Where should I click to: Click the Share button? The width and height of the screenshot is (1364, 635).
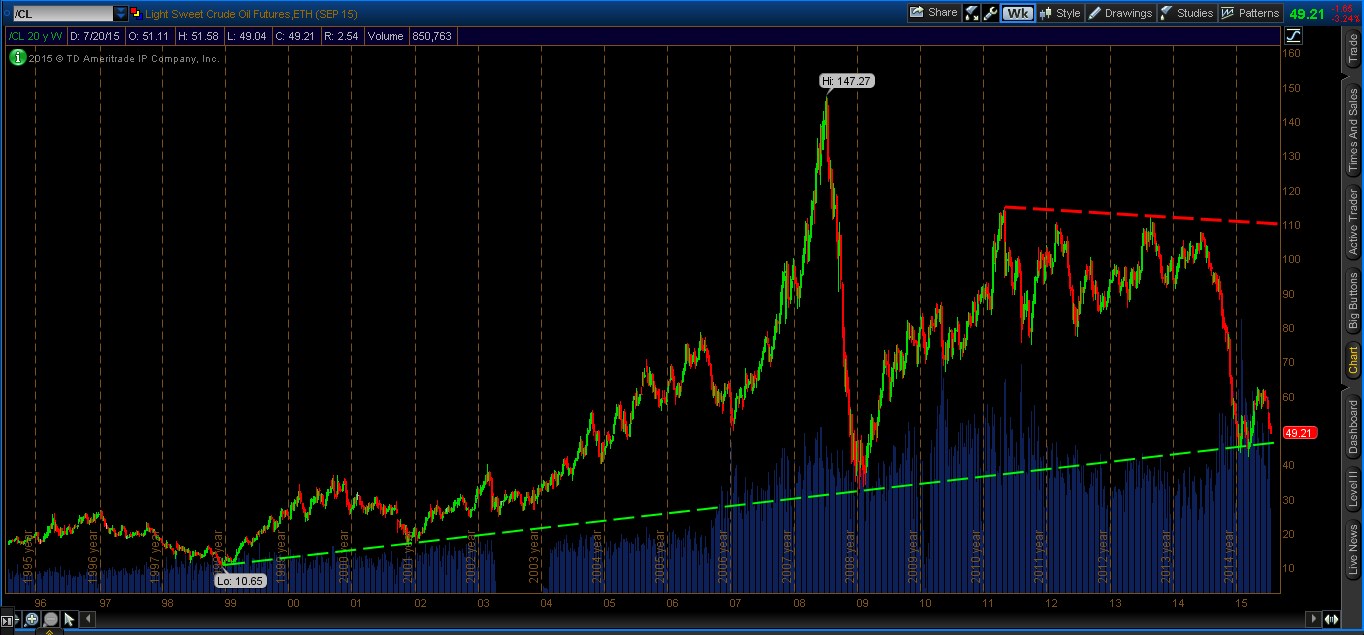[x=932, y=13]
